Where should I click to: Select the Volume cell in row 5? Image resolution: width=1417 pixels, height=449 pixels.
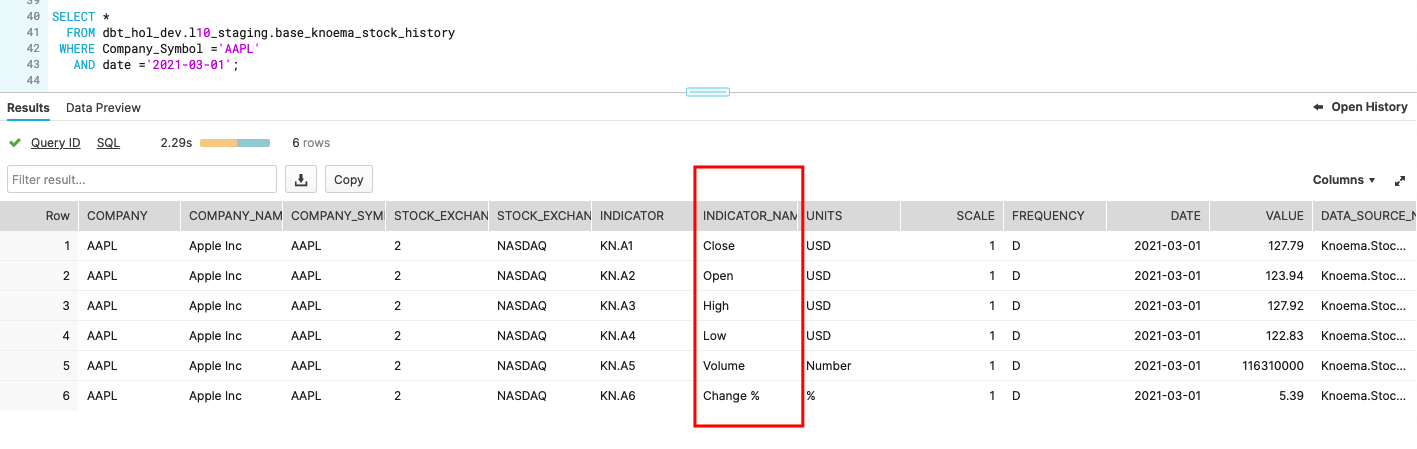tap(723, 366)
